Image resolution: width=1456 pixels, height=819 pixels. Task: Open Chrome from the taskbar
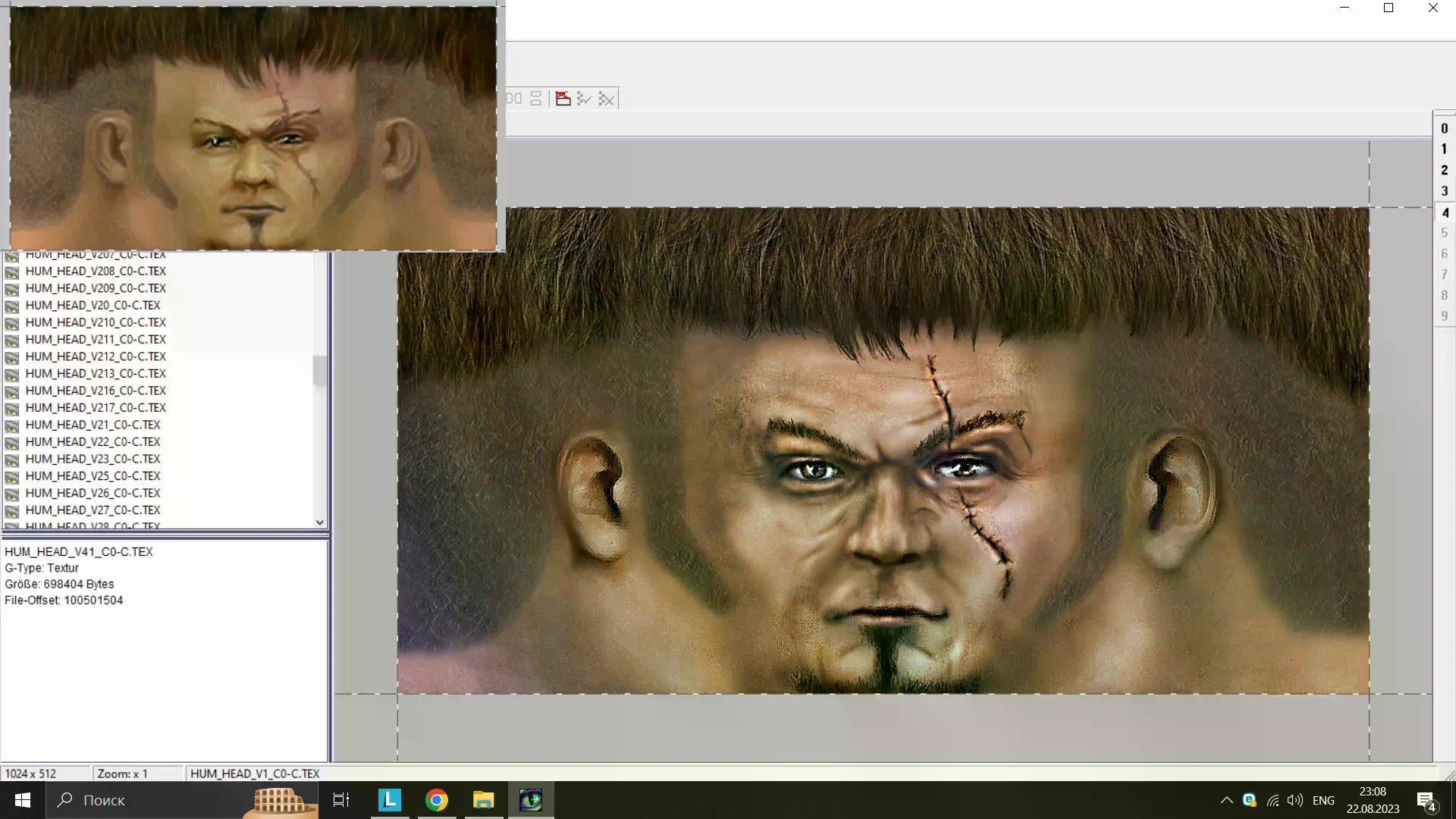pyautogui.click(x=436, y=800)
